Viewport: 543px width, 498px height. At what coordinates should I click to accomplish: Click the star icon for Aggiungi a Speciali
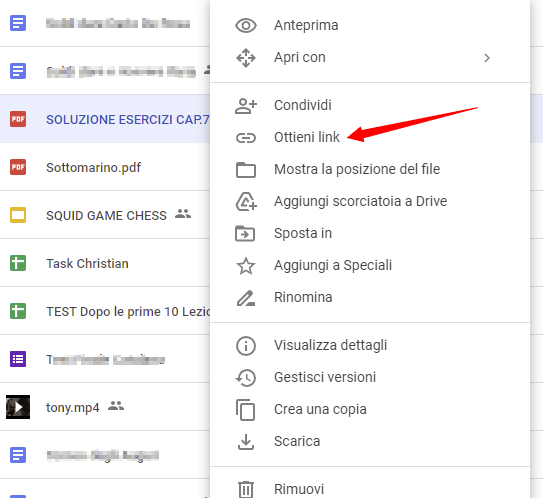pyautogui.click(x=246, y=266)
